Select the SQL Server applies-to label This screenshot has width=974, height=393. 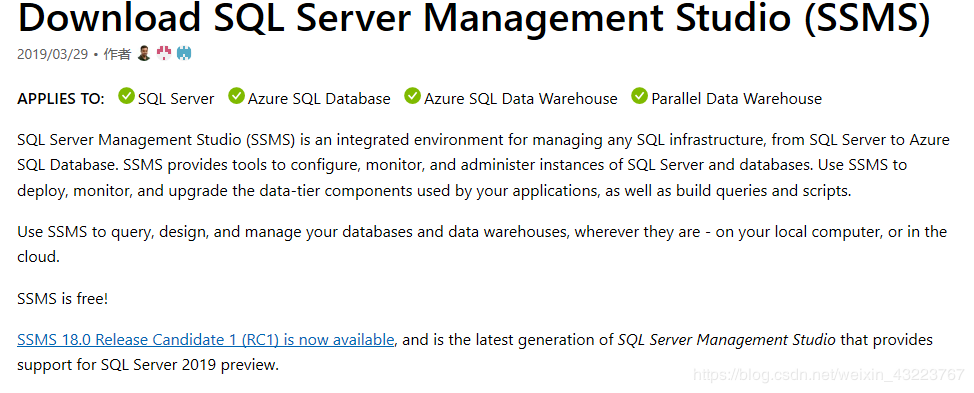point(176,99)
